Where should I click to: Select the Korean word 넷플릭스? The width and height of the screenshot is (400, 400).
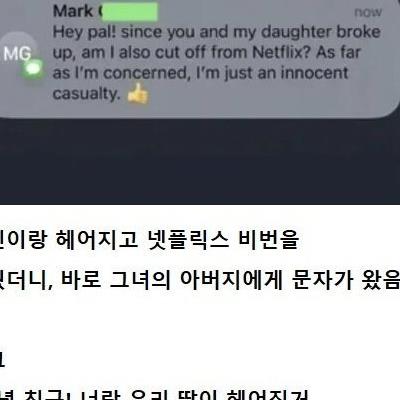(x=187, y=240)
